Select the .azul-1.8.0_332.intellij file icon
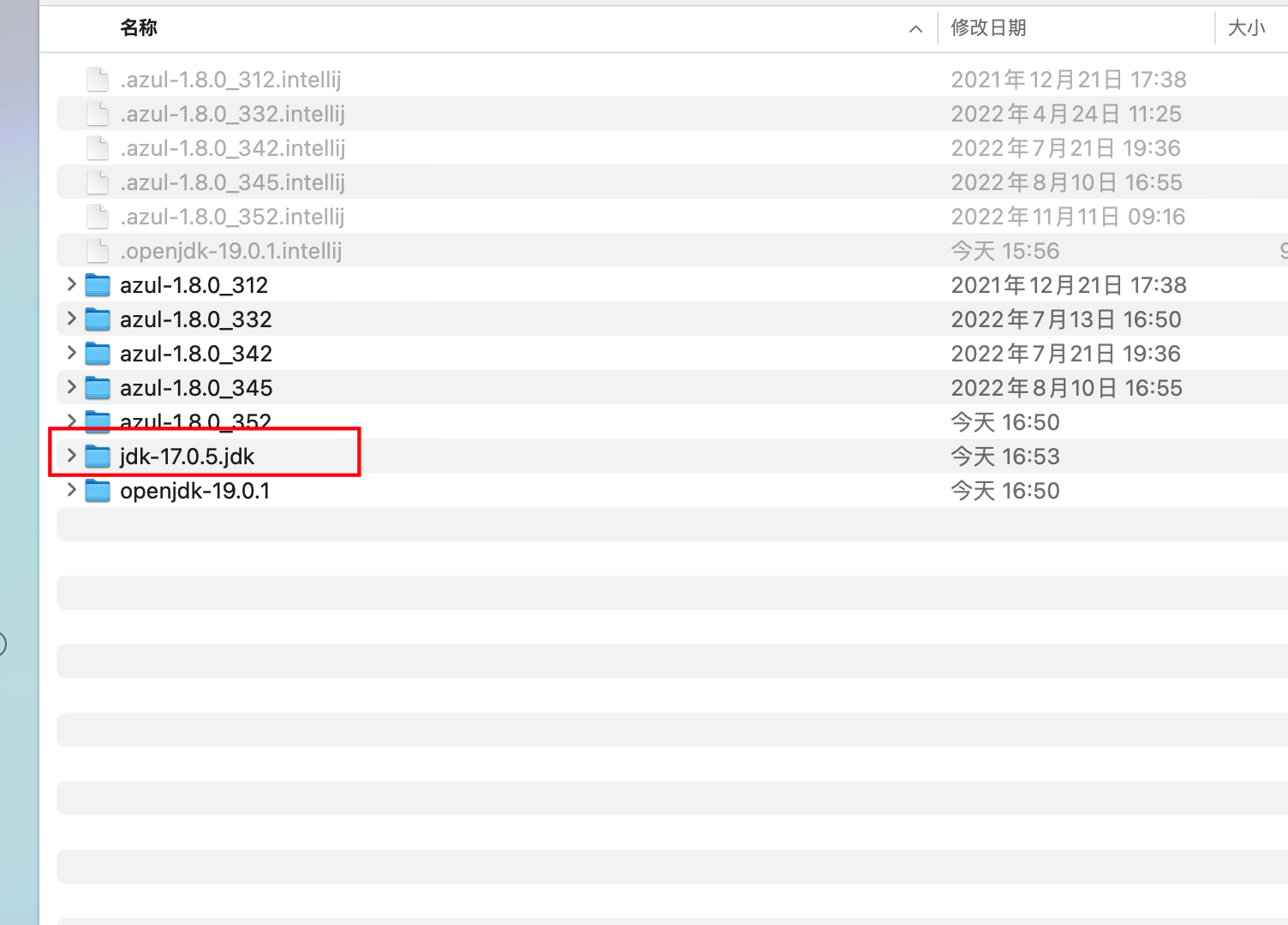 click(x=98, y=114)
